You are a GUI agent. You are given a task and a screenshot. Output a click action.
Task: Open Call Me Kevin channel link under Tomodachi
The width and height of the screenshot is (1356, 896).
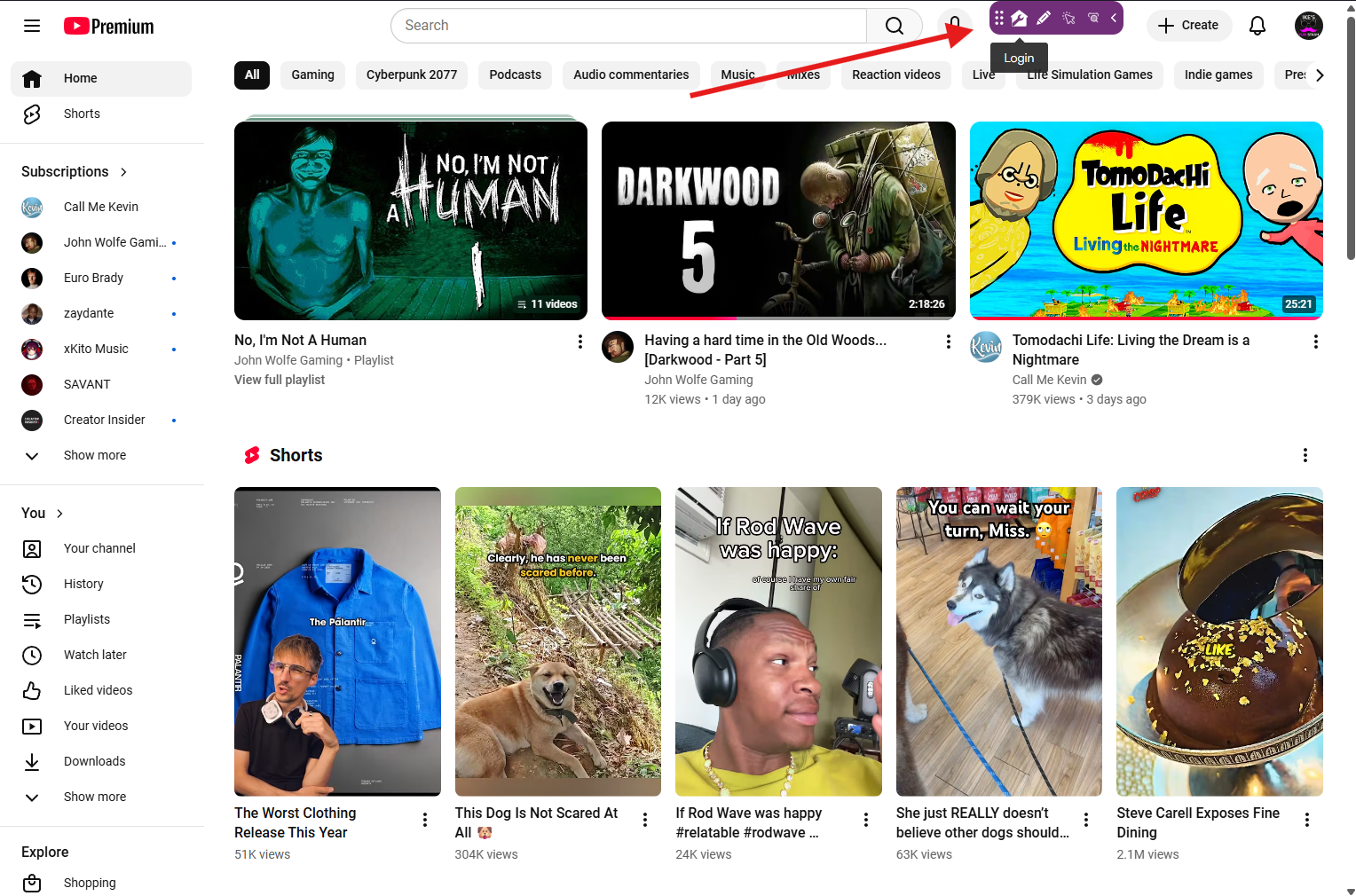click(x=1049, y=380)
